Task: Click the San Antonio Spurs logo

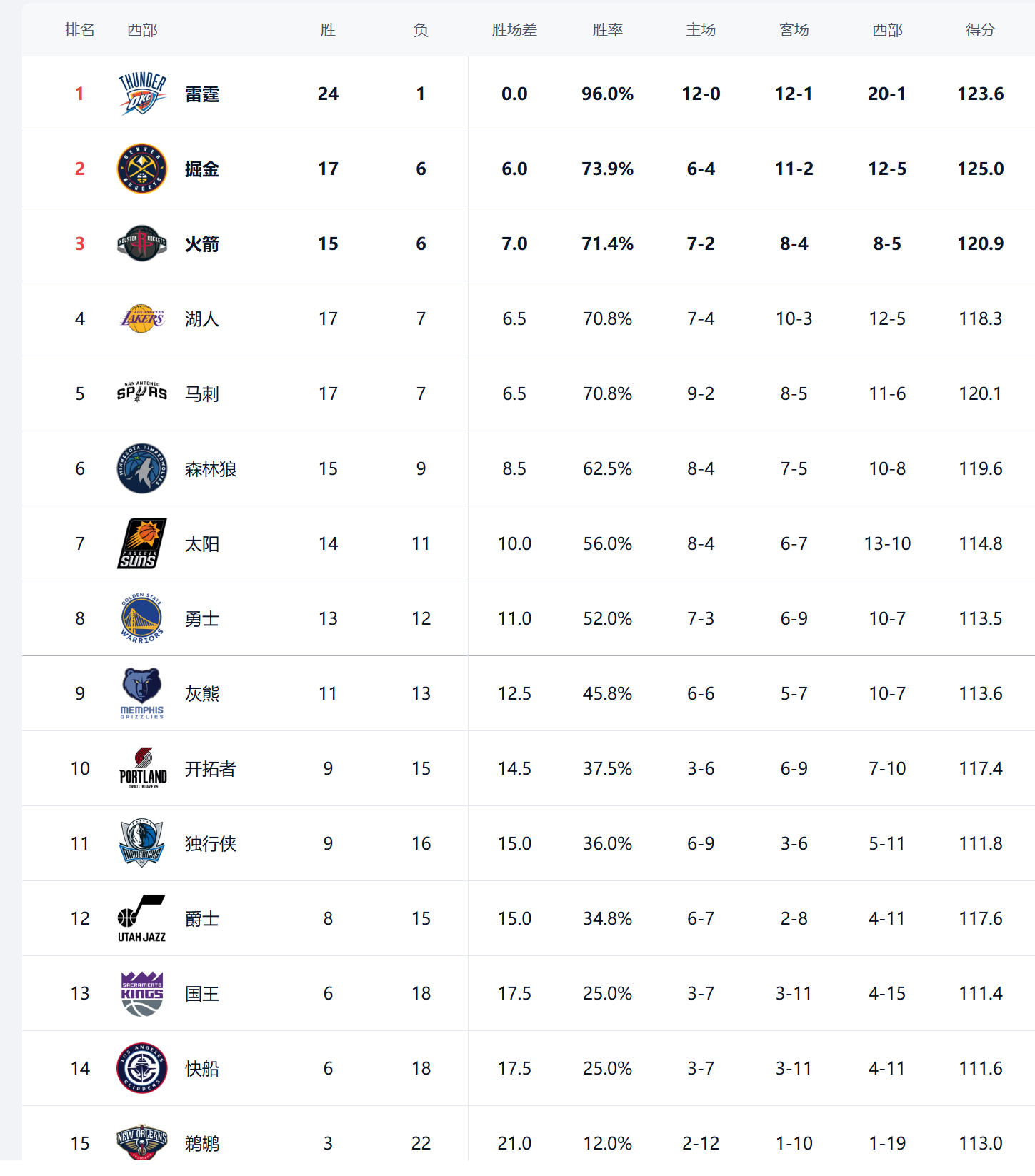Action: tap(141, 393)
